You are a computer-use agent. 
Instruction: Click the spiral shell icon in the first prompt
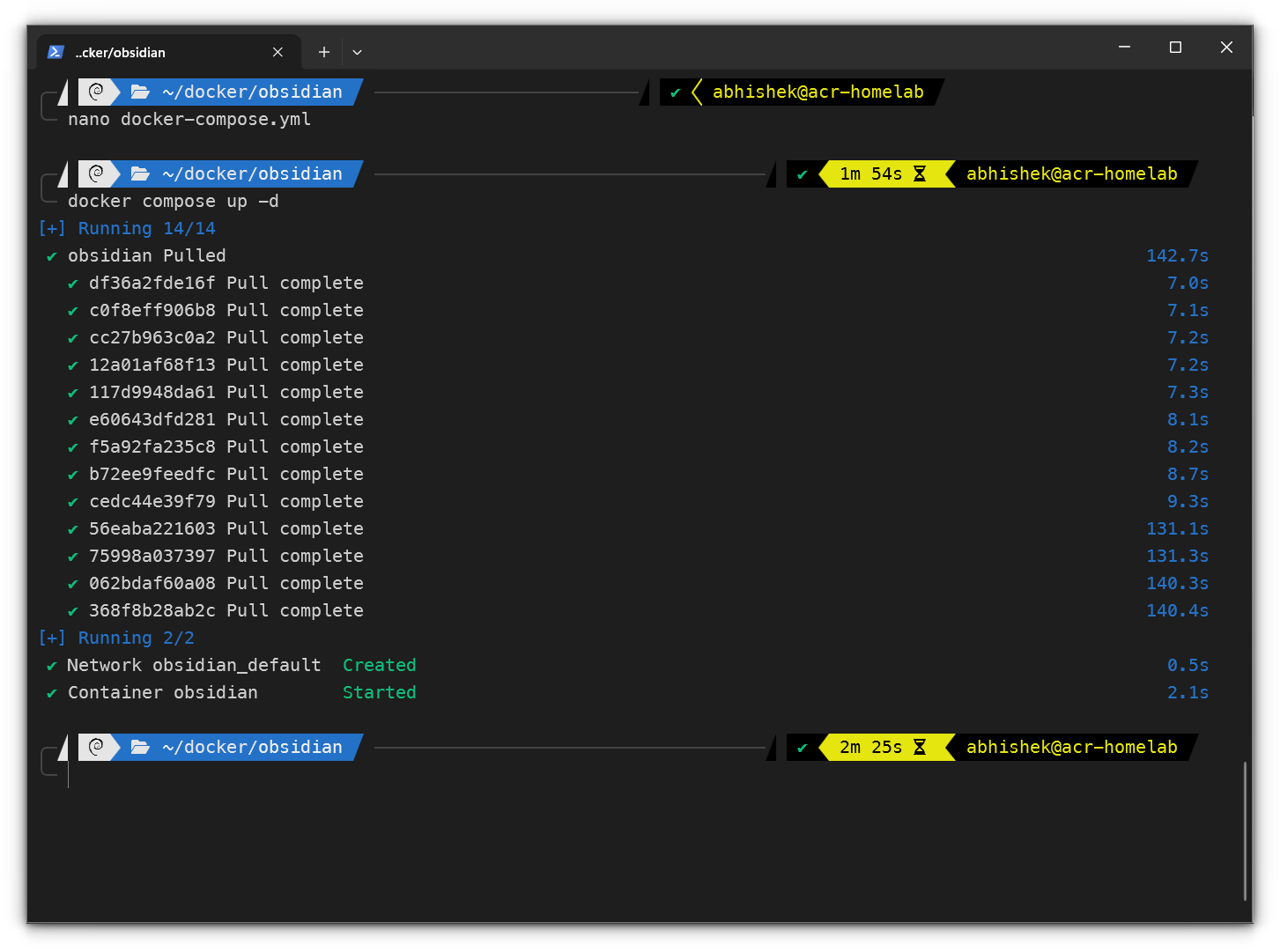pos(97,92)
